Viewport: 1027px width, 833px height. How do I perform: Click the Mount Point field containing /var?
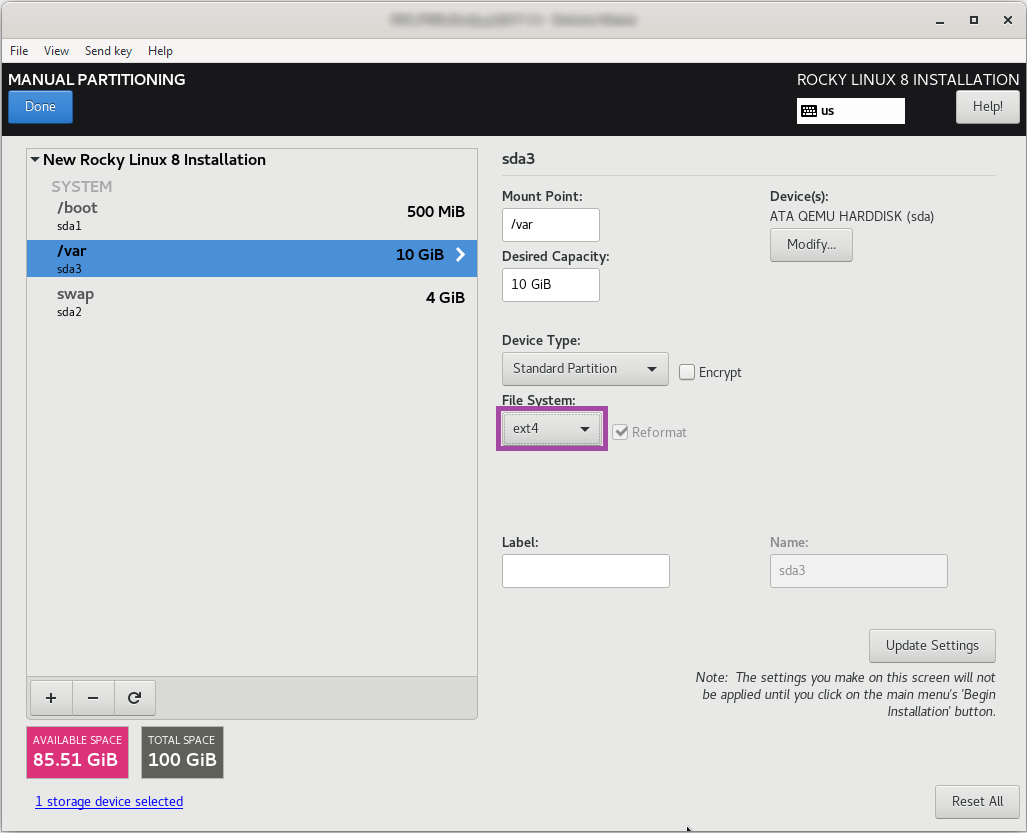tap(551, 225)
